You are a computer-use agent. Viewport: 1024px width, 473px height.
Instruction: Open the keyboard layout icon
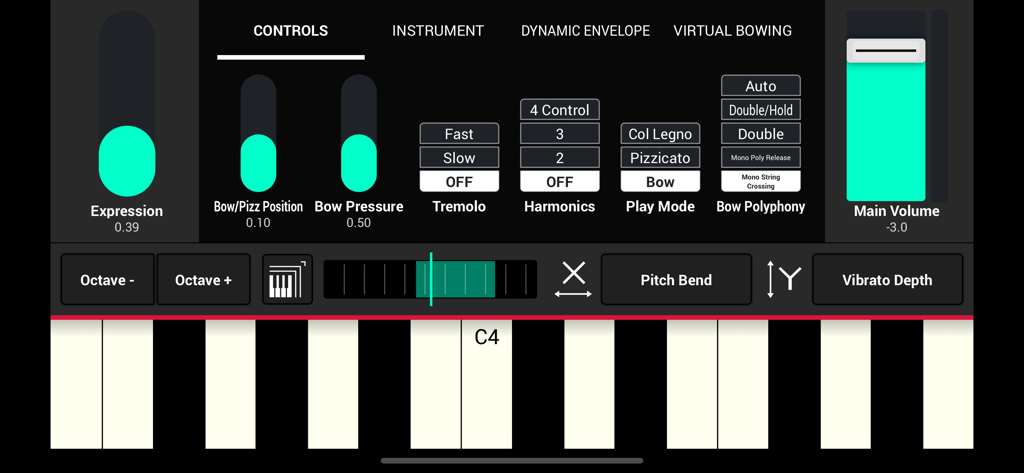pos(287,280)
